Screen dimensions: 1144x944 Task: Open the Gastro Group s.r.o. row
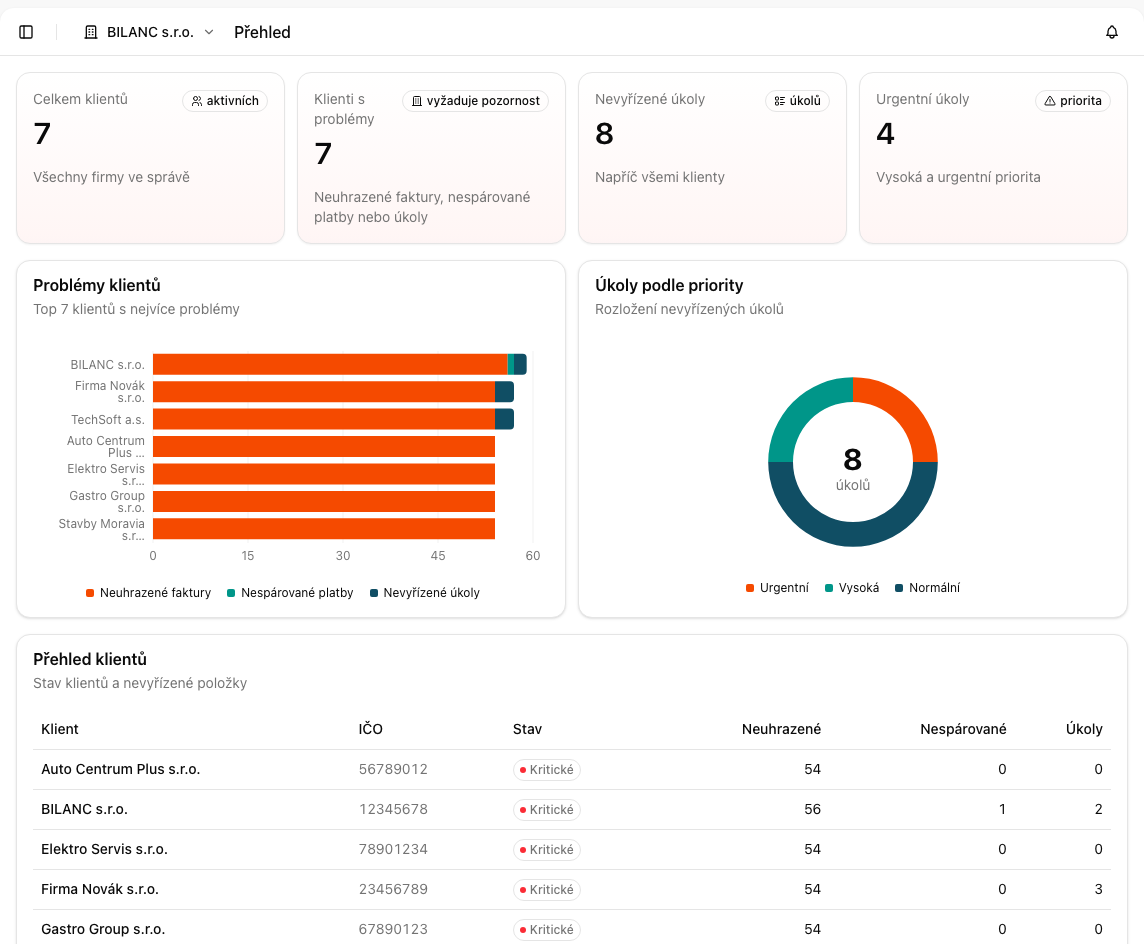(572, 928)
